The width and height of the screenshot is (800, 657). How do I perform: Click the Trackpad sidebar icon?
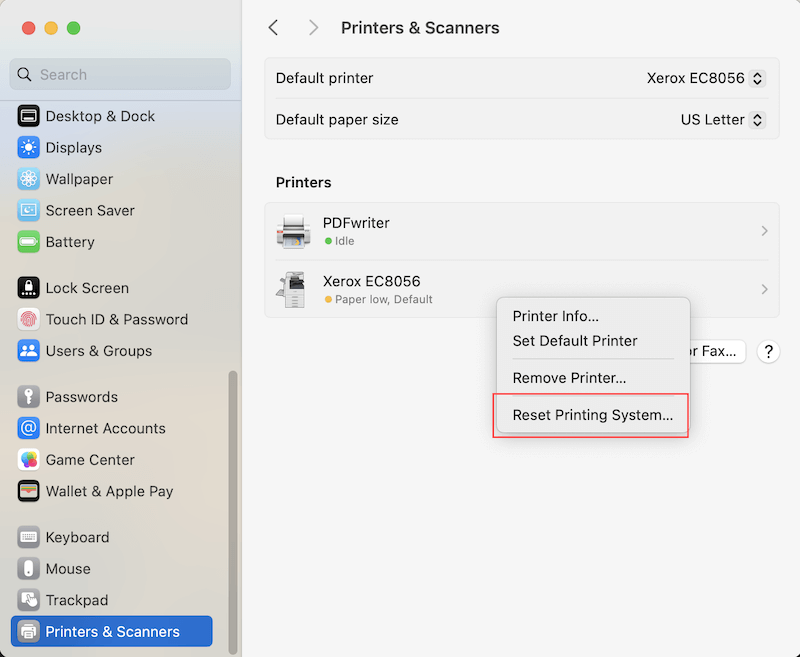pos(27,600)
